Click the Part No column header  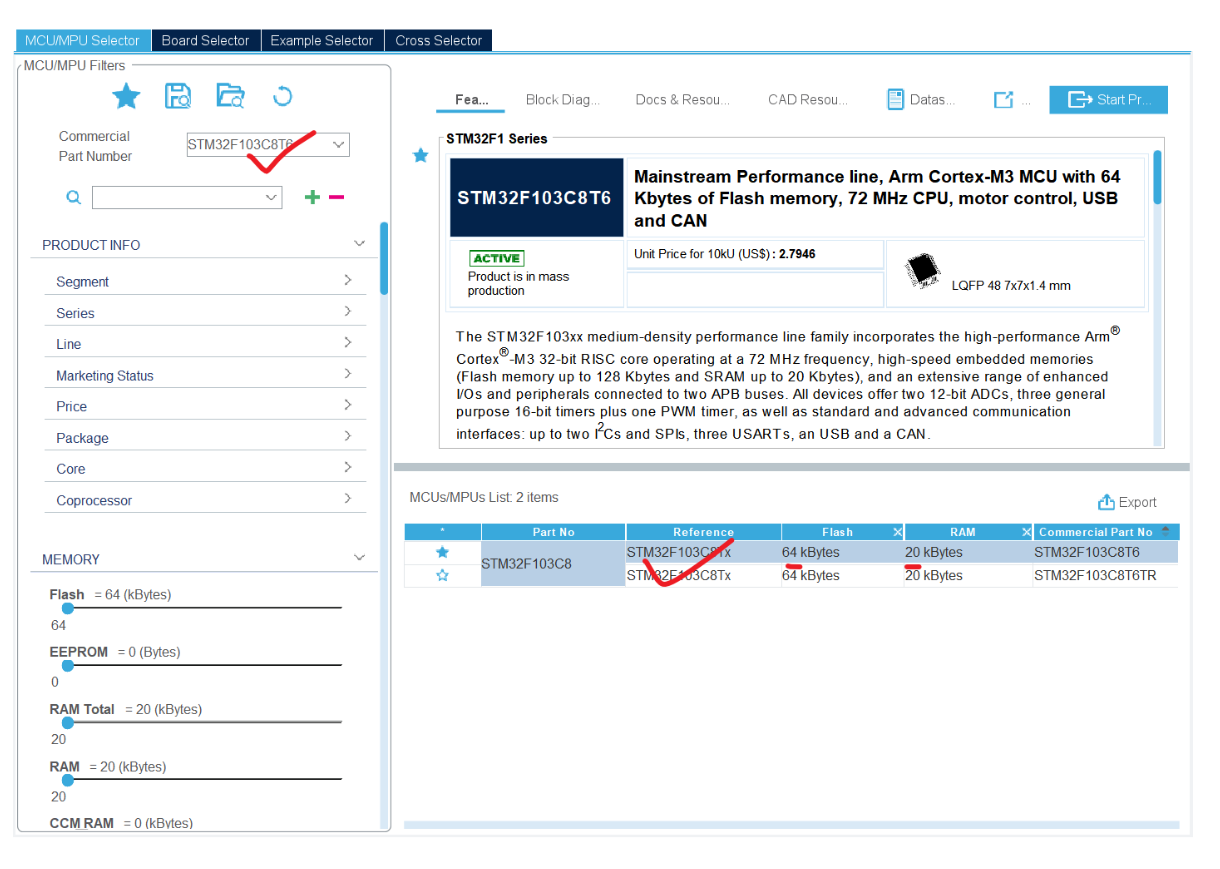[x=554, y=532]
